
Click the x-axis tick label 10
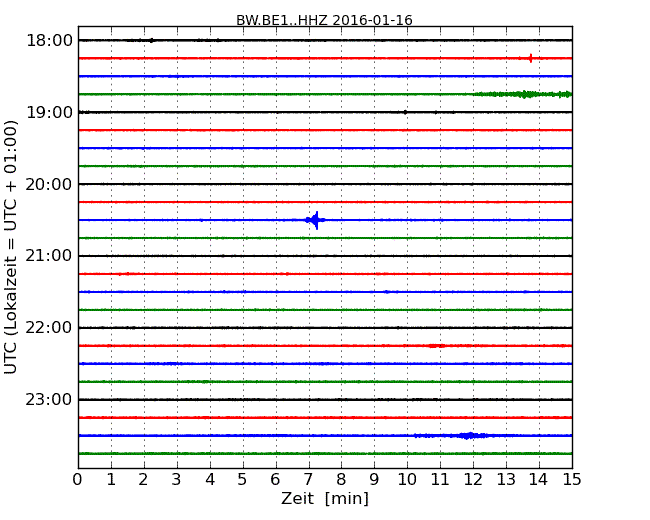(x=407, y=479)
